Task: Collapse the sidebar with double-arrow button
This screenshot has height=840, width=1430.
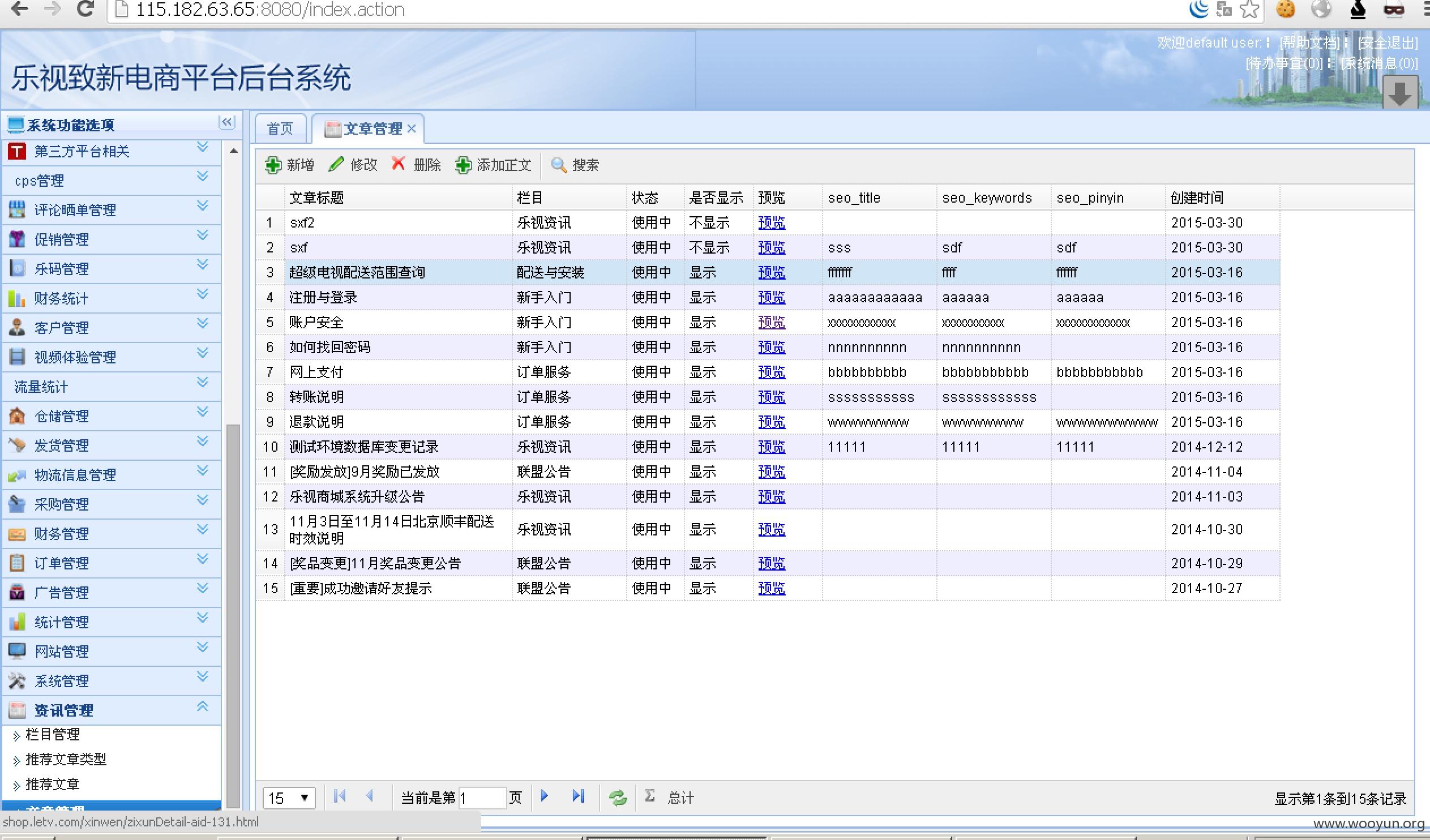Action: coord(227,122)
